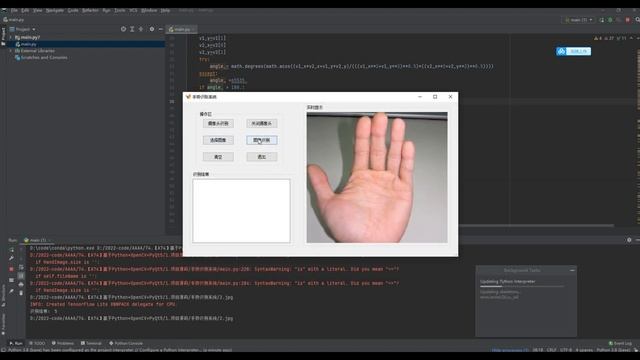Toggle scroll to end in Run console
The width and height of the screenshot is (640, 360).
click(21, 276)
